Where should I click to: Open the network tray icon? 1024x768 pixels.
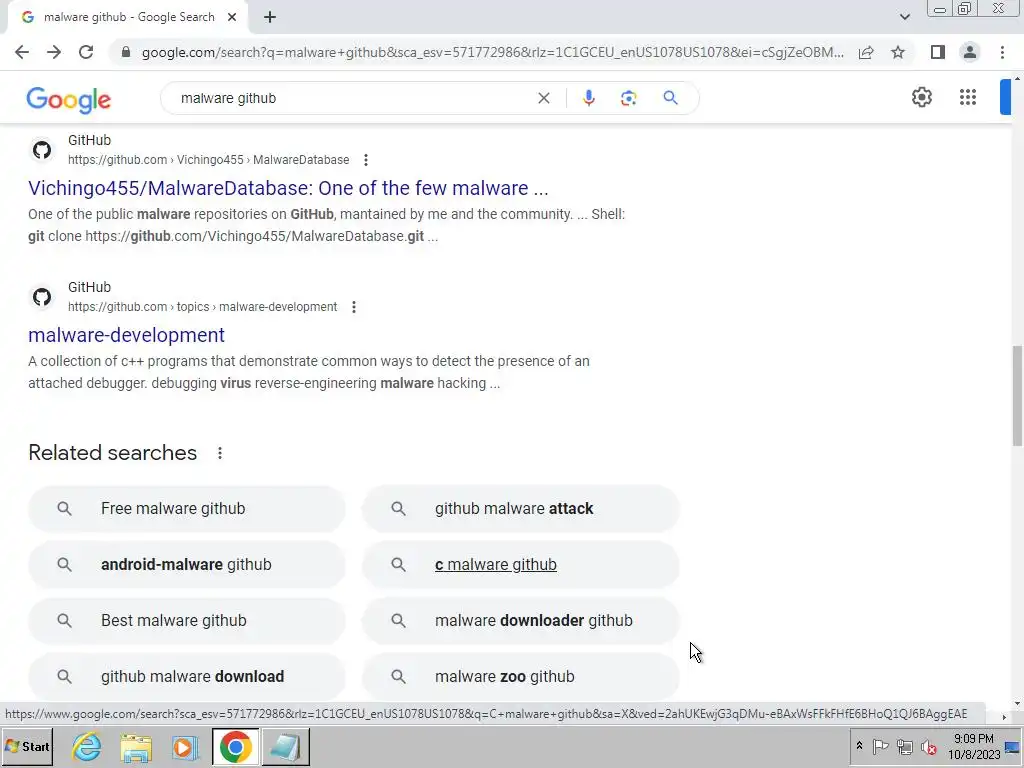coord(904,746)
